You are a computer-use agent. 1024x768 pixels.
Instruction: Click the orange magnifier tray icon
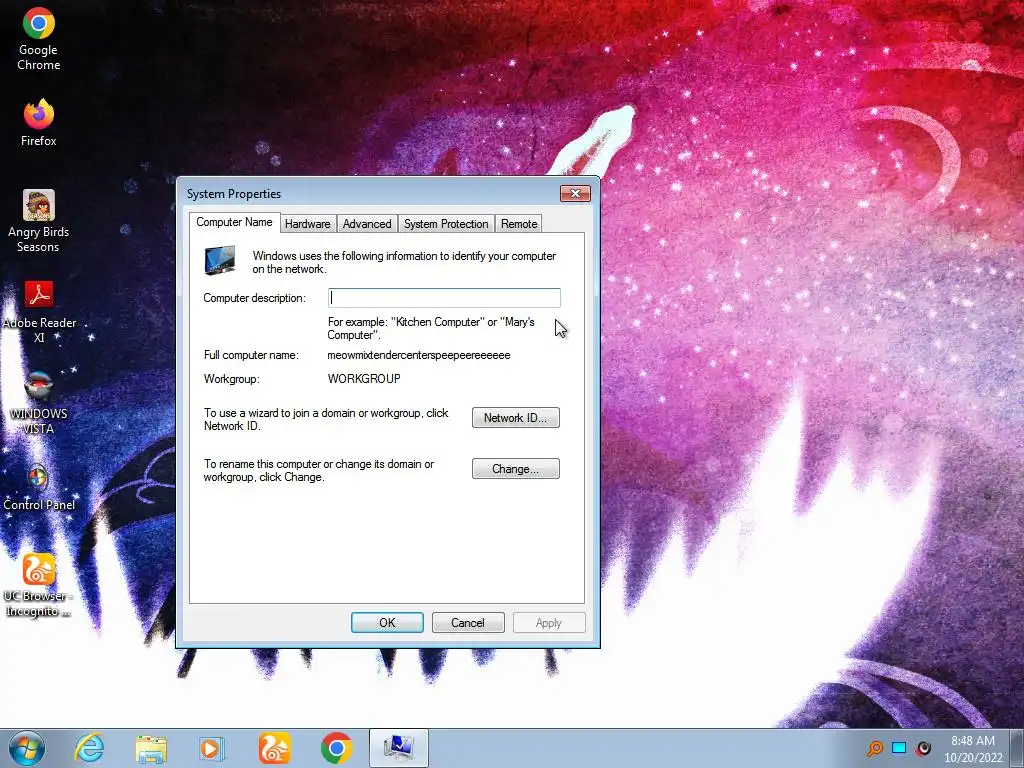[875, 748]
